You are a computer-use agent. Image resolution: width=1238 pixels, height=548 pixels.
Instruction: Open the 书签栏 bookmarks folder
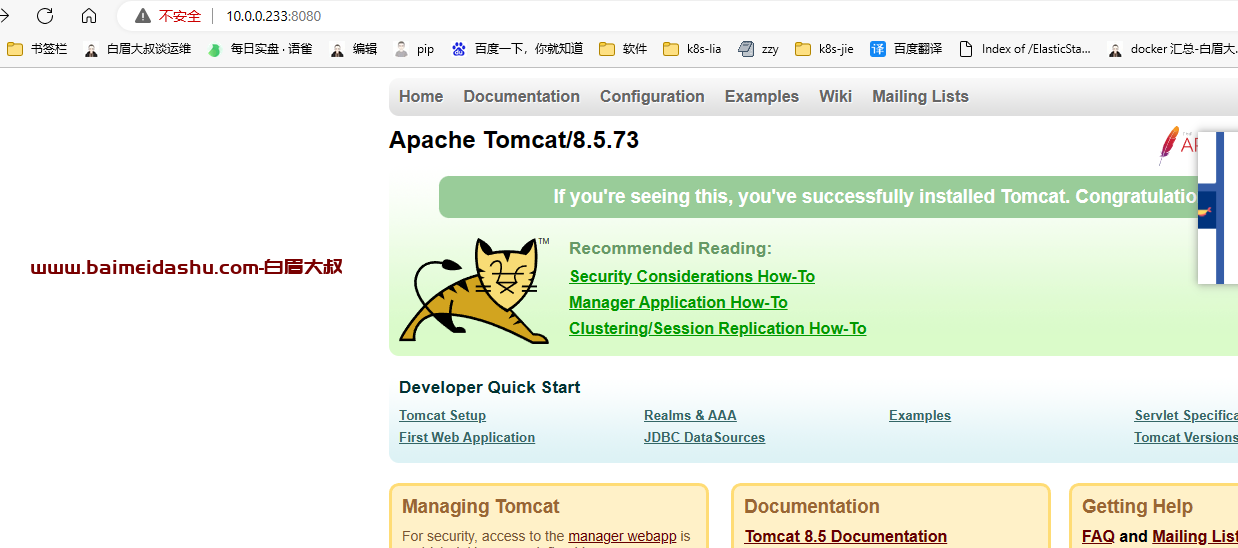[x=37, y=48]
